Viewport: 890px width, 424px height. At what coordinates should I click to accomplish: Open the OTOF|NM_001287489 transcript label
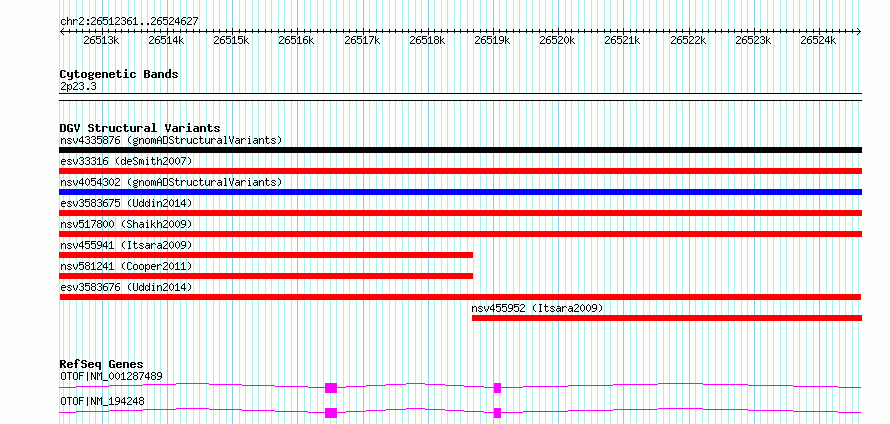point(111,376)
